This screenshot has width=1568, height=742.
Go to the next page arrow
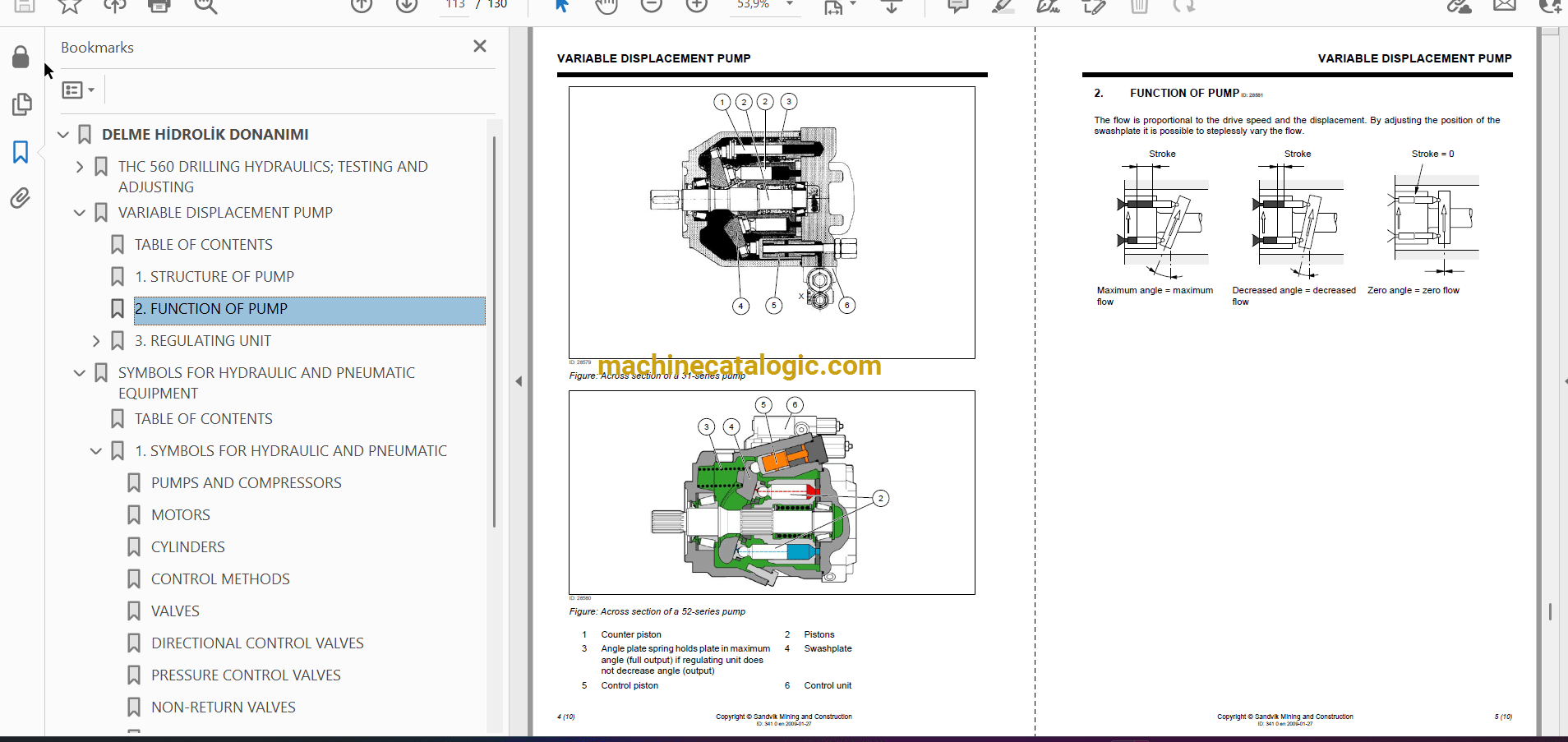point(407,6)
